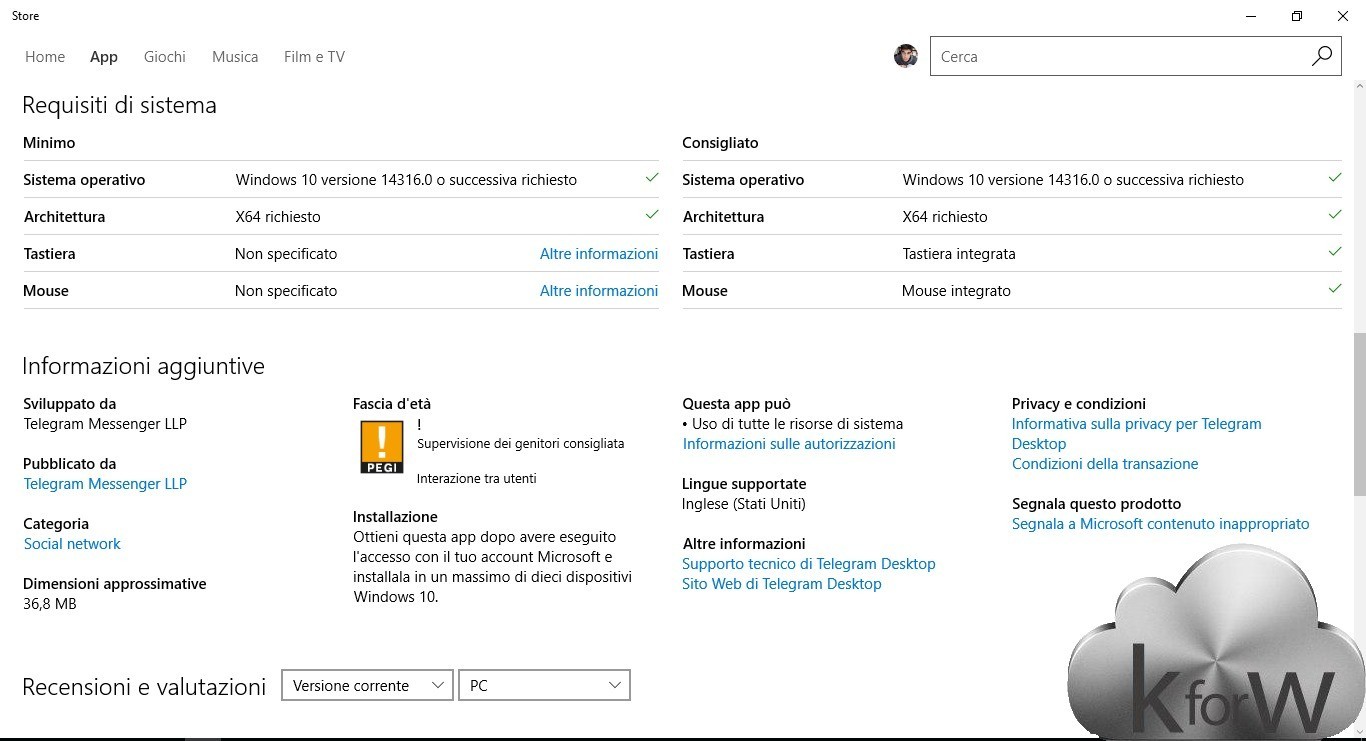Switch to the Giochi tab
The image size is (1366, 741).
coord(165,57)
